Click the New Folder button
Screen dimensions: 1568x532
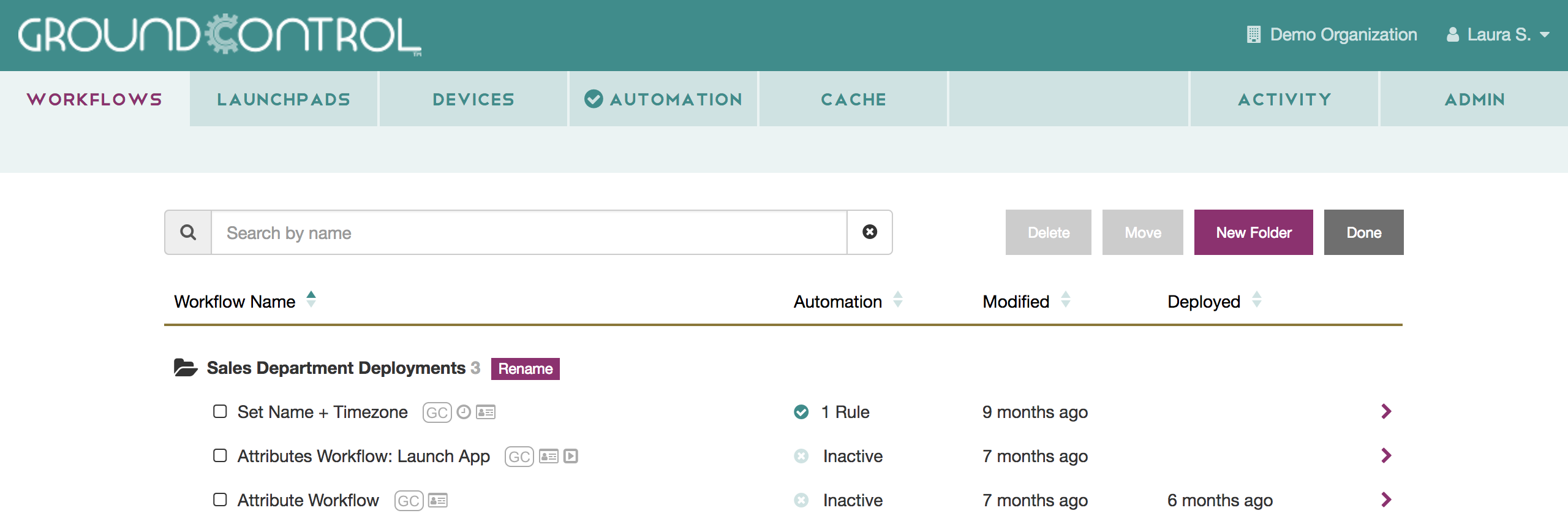(1254, 232)
